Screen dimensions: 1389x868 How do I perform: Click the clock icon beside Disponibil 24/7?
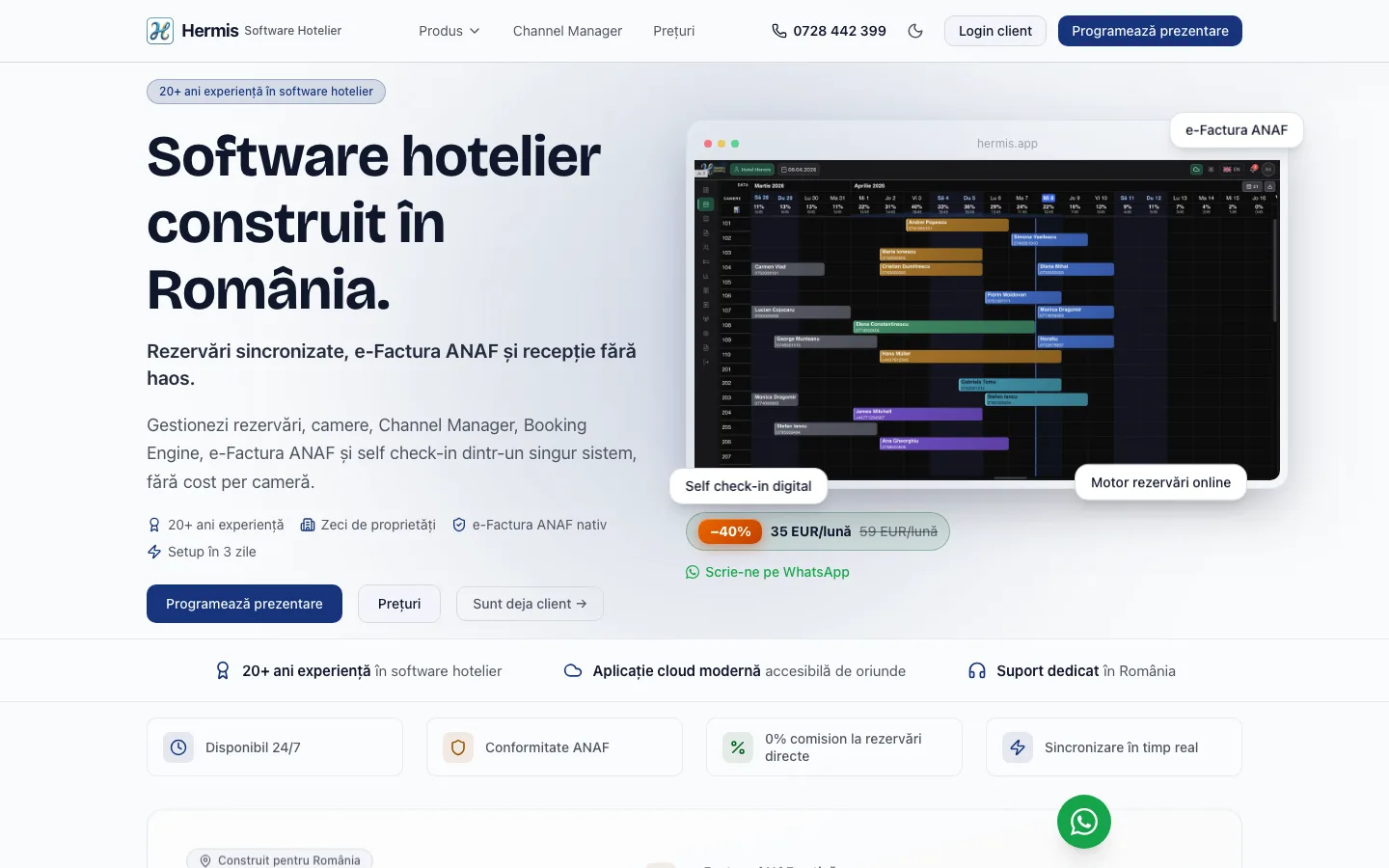[x=178, y=747]
